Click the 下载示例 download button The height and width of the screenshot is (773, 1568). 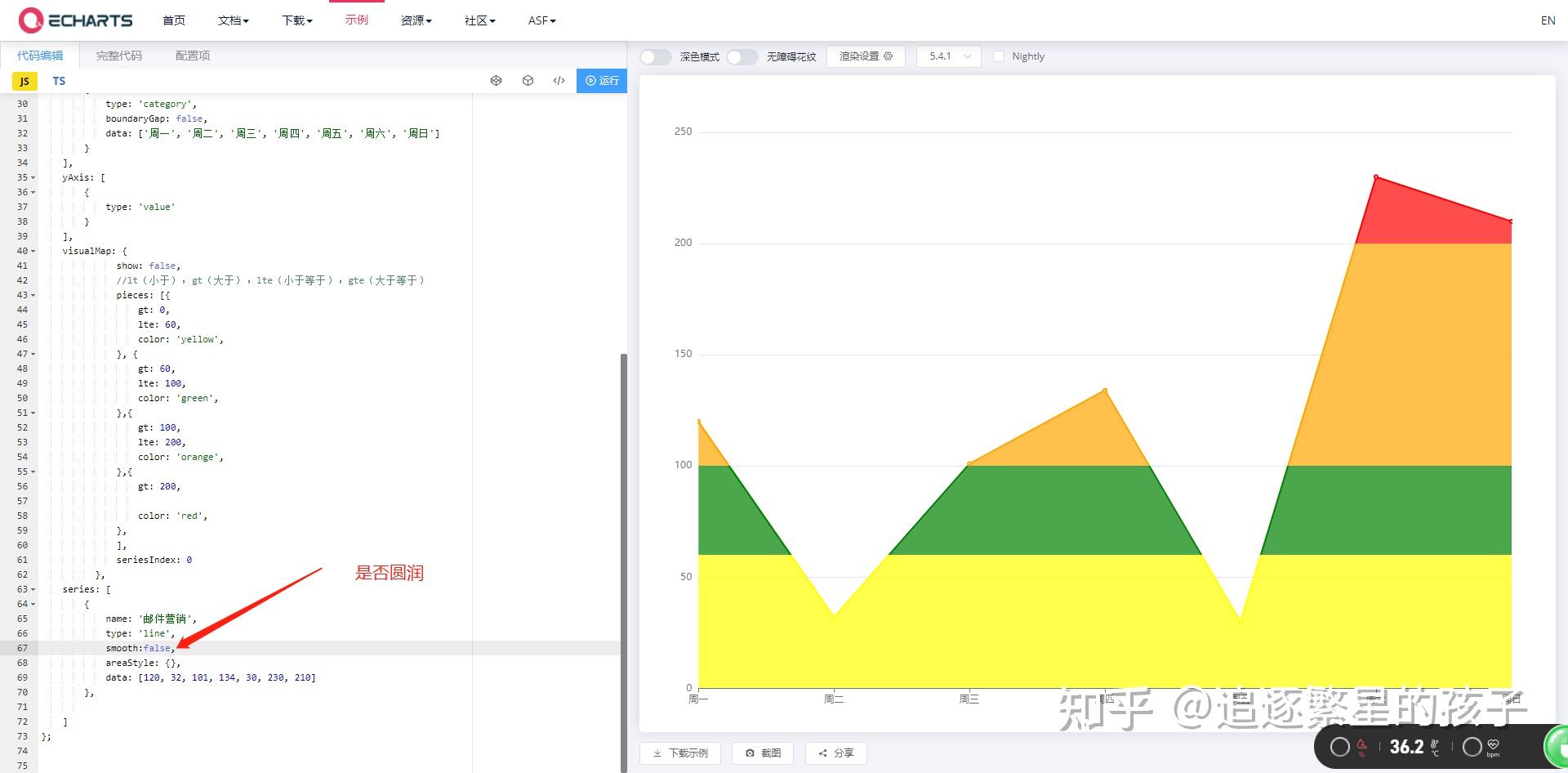tap(680, 753)
